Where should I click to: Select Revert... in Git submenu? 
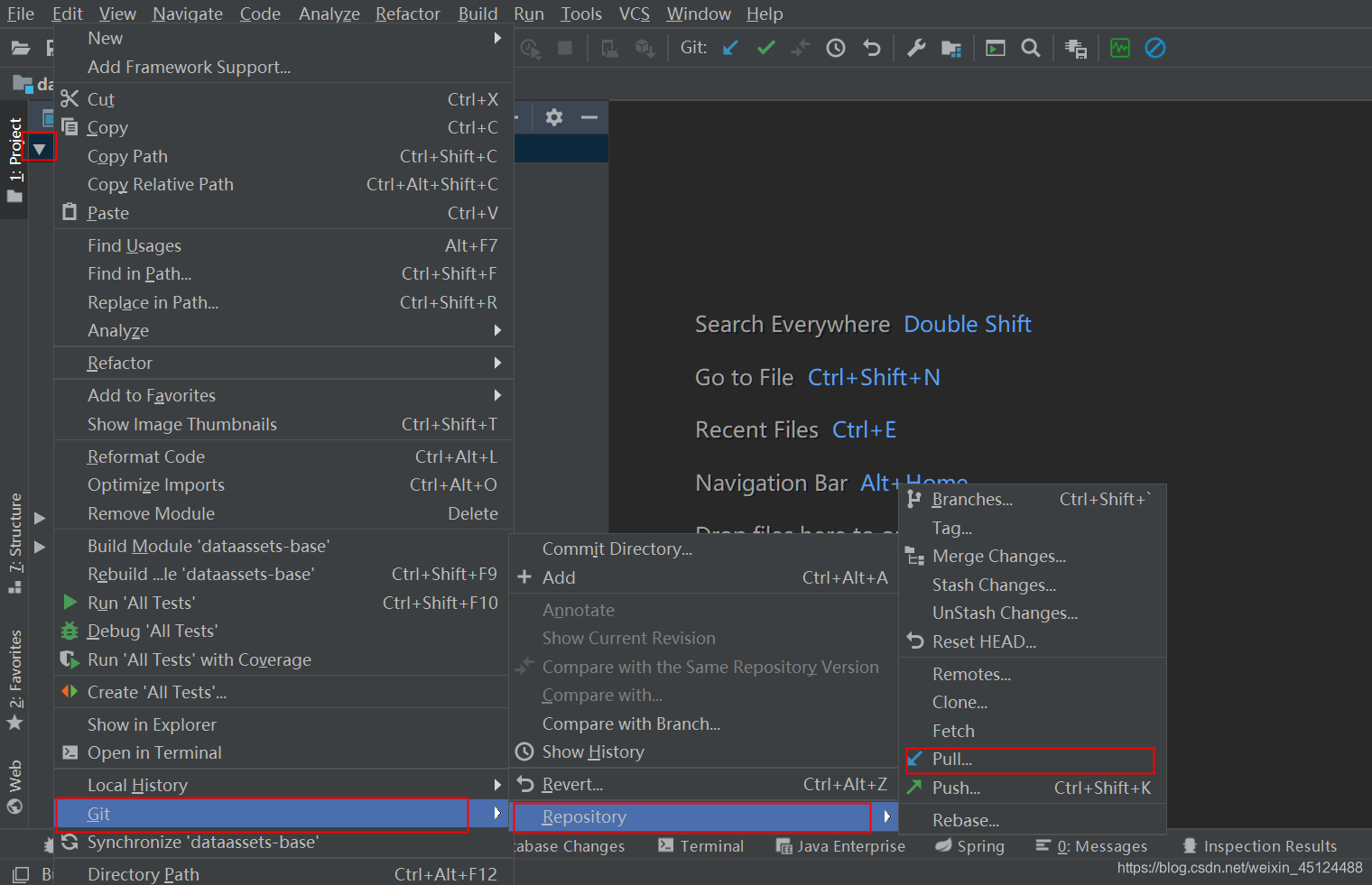[705, 784]
